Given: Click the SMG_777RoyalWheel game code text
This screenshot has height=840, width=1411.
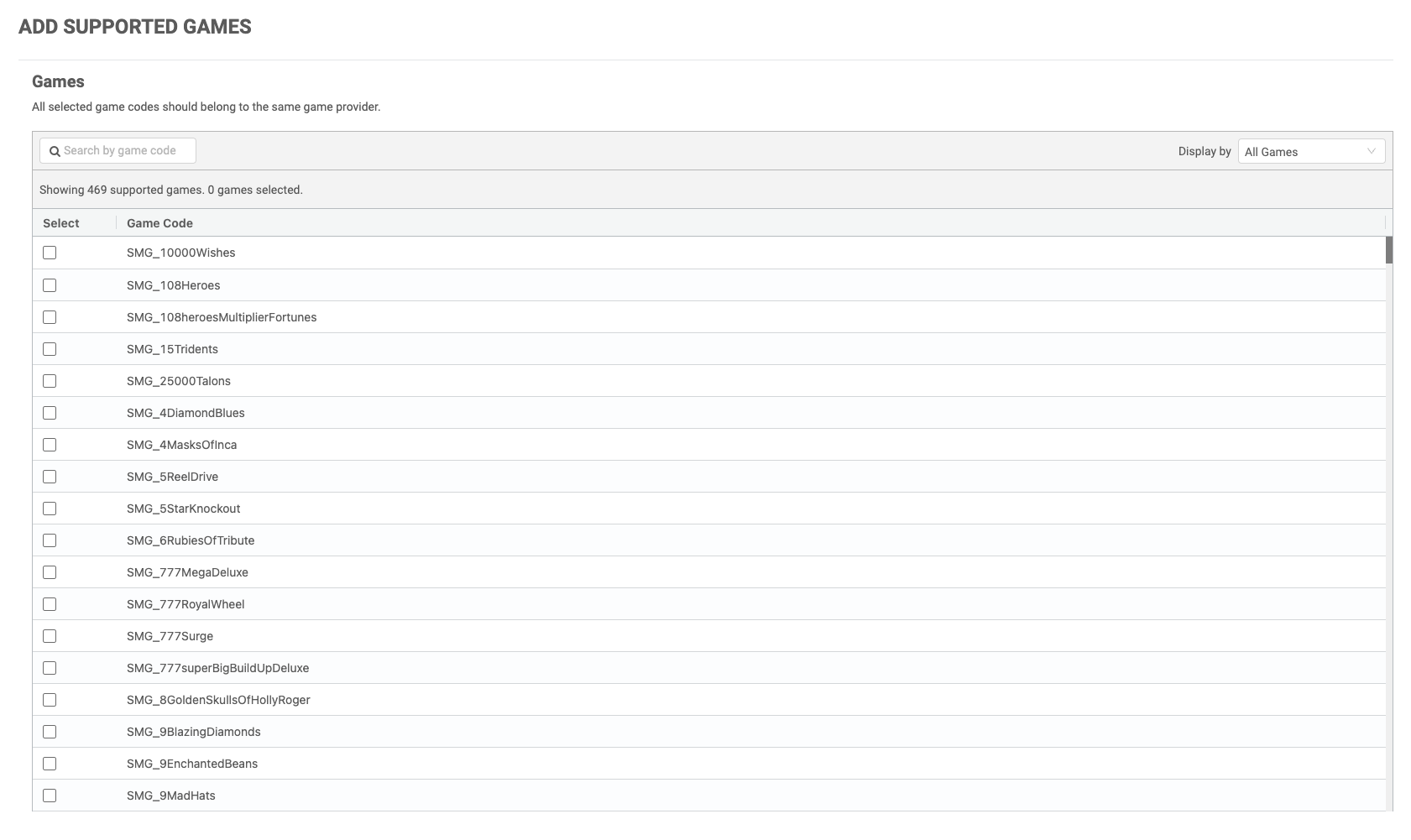Looking at the screenshot, I should coord(186,604).
